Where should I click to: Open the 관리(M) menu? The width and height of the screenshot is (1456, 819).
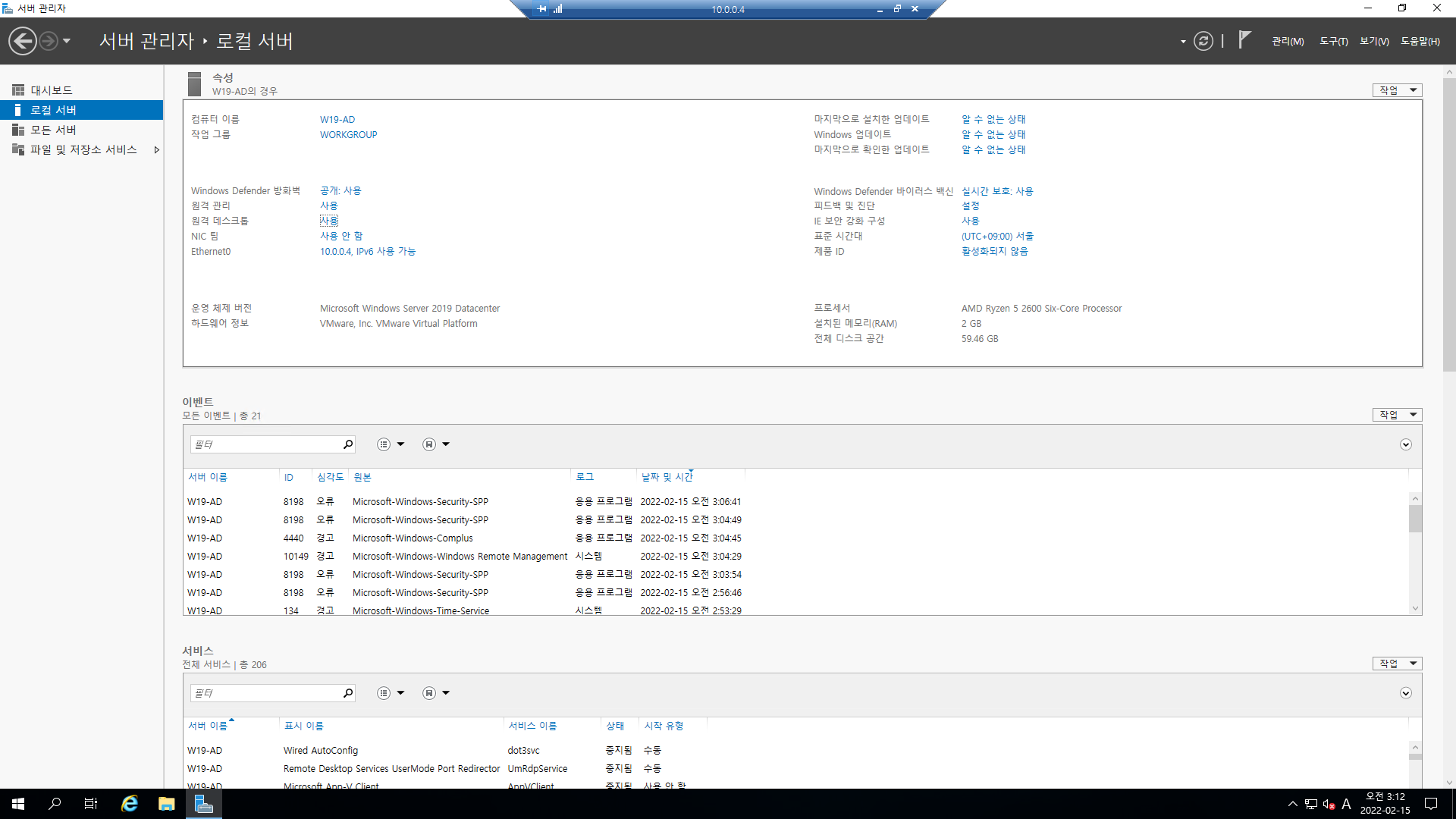[1288, 41]
